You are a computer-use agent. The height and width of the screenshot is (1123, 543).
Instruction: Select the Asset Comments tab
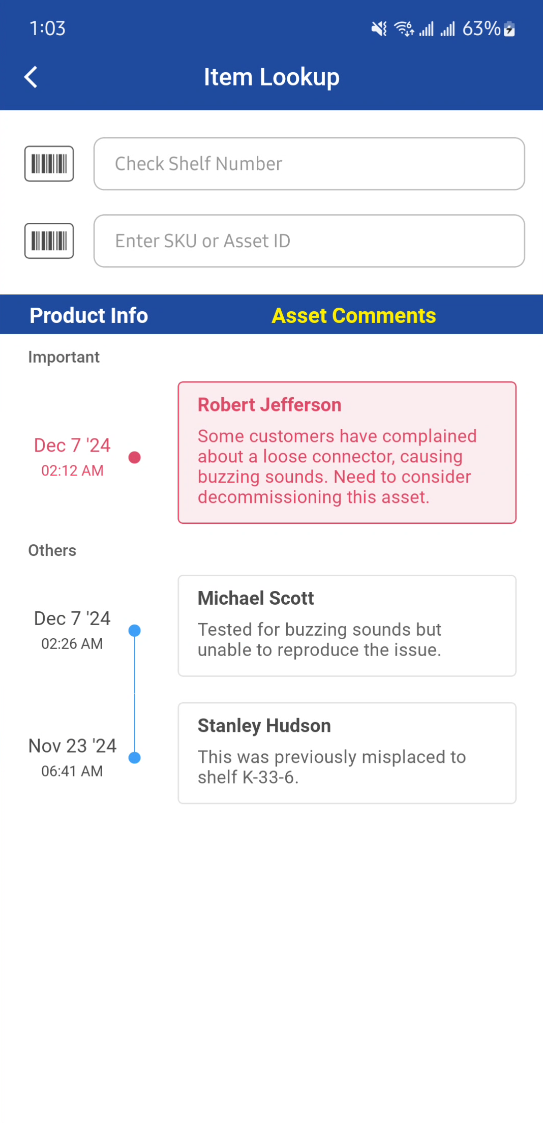click(354, 315)
